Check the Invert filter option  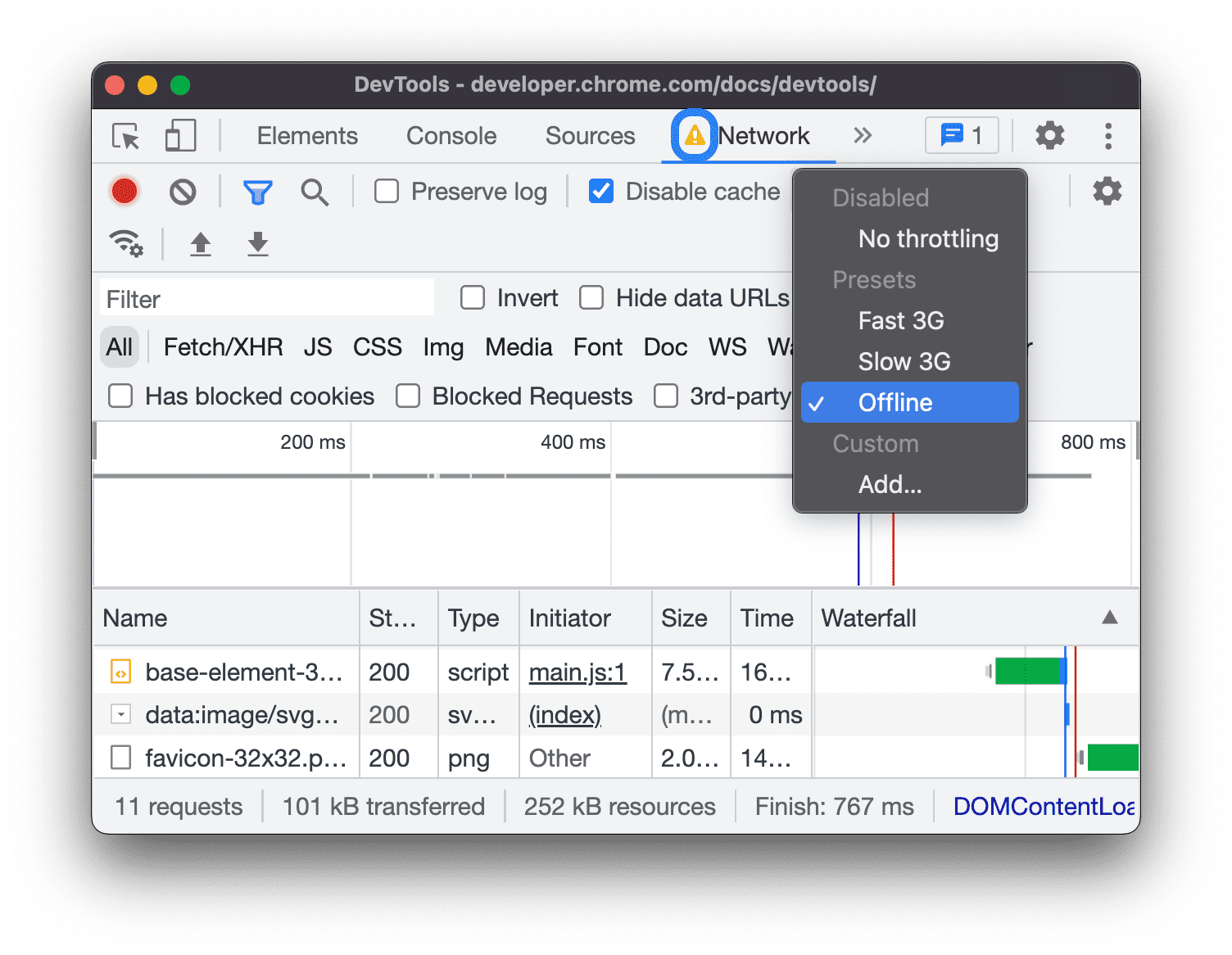473,297
